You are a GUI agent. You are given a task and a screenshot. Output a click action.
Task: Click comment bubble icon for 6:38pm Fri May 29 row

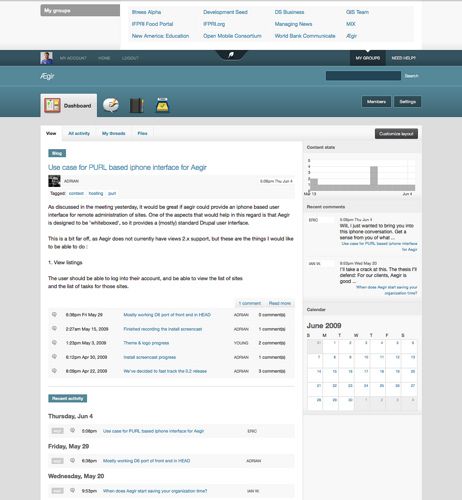pos(54,314)
